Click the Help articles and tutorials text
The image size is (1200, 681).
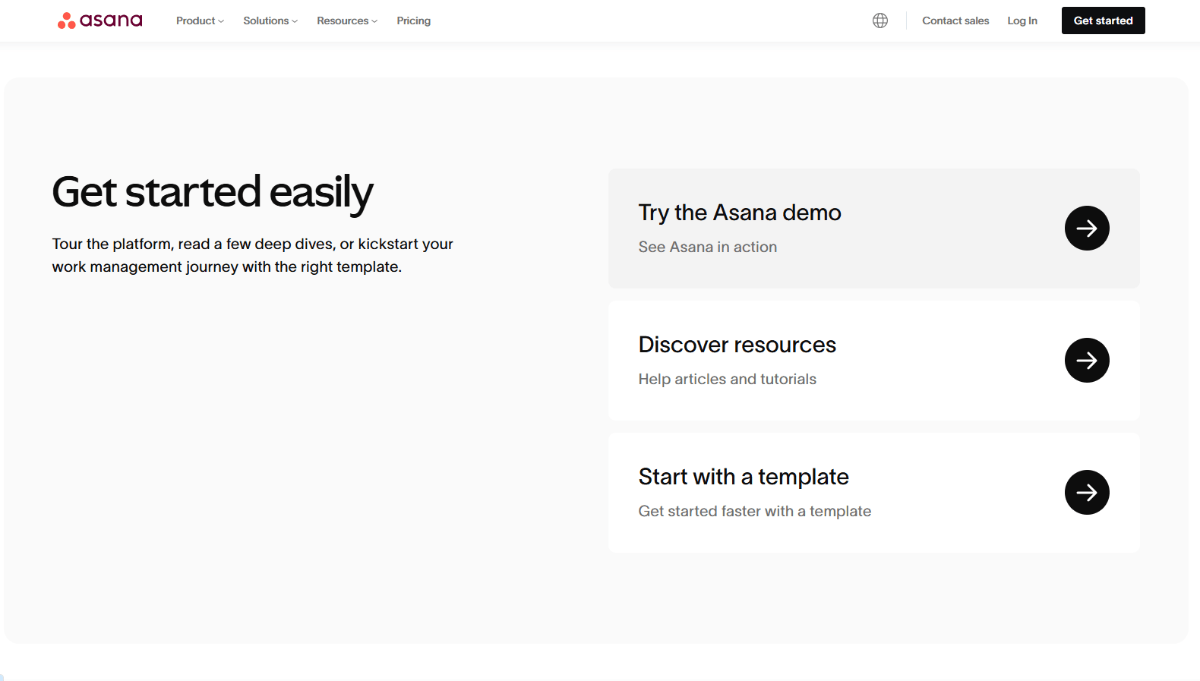[x=727, y=379]
